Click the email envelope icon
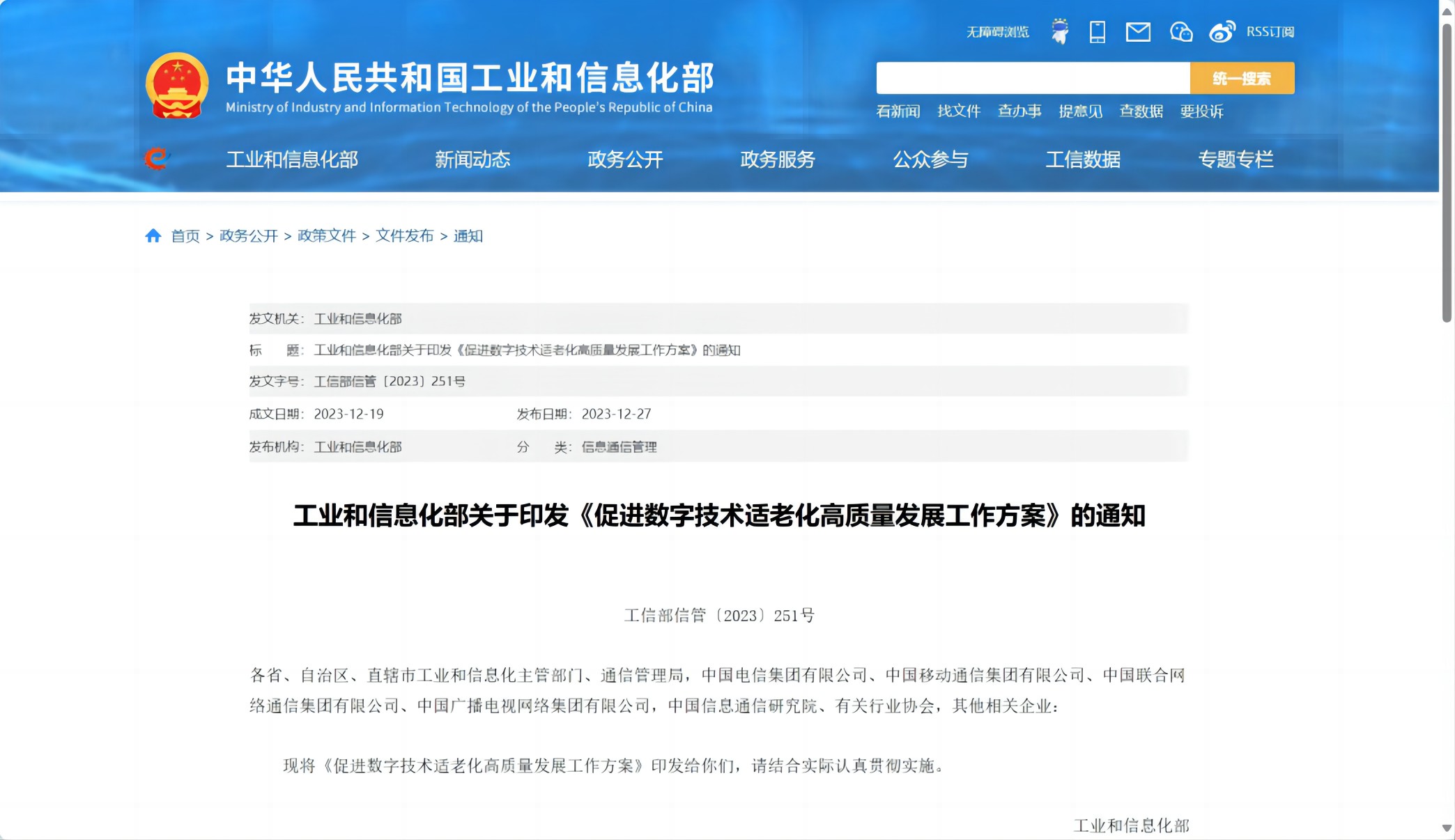 click(1138, 31)
